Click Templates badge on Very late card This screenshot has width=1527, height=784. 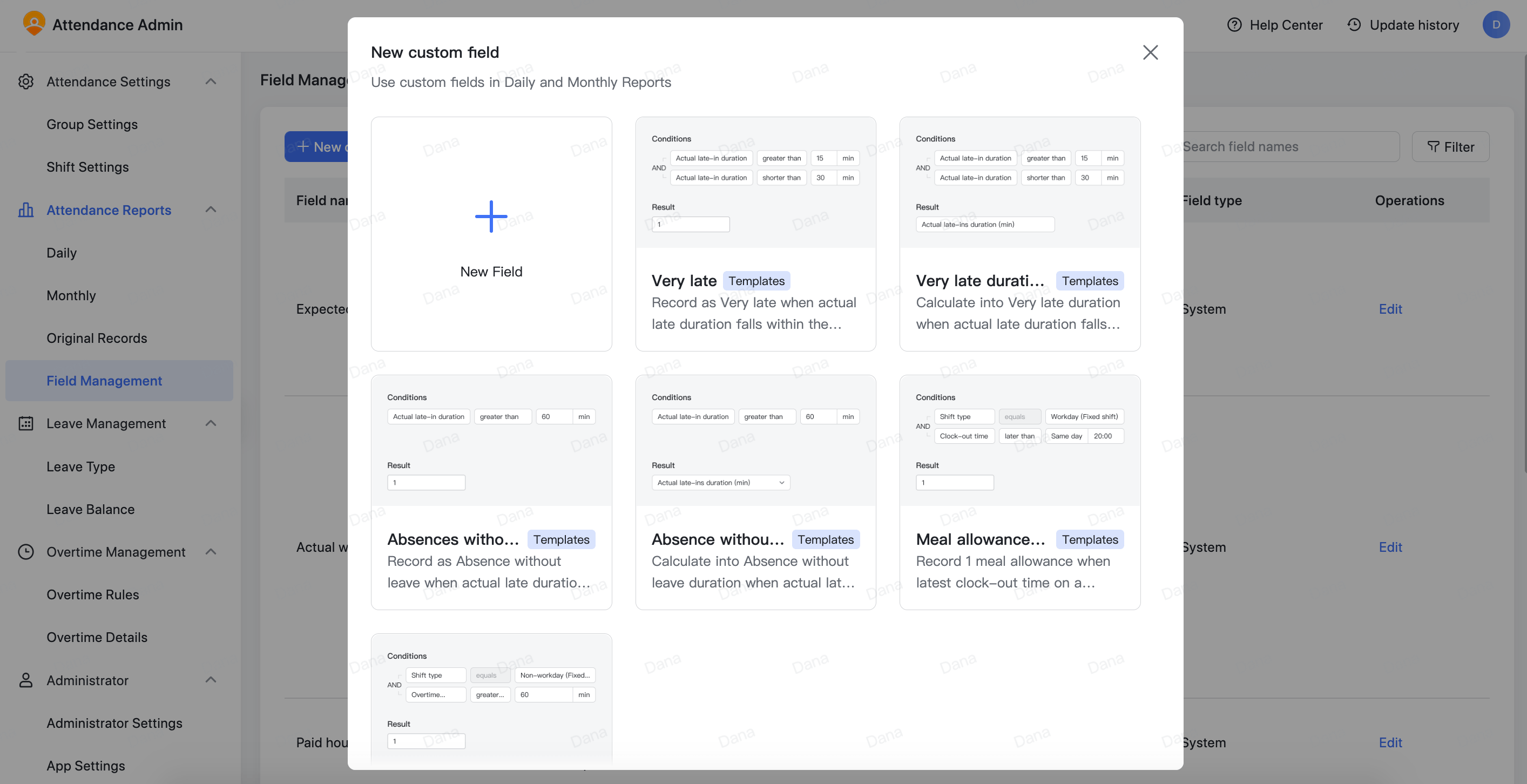tap(756, 280)
